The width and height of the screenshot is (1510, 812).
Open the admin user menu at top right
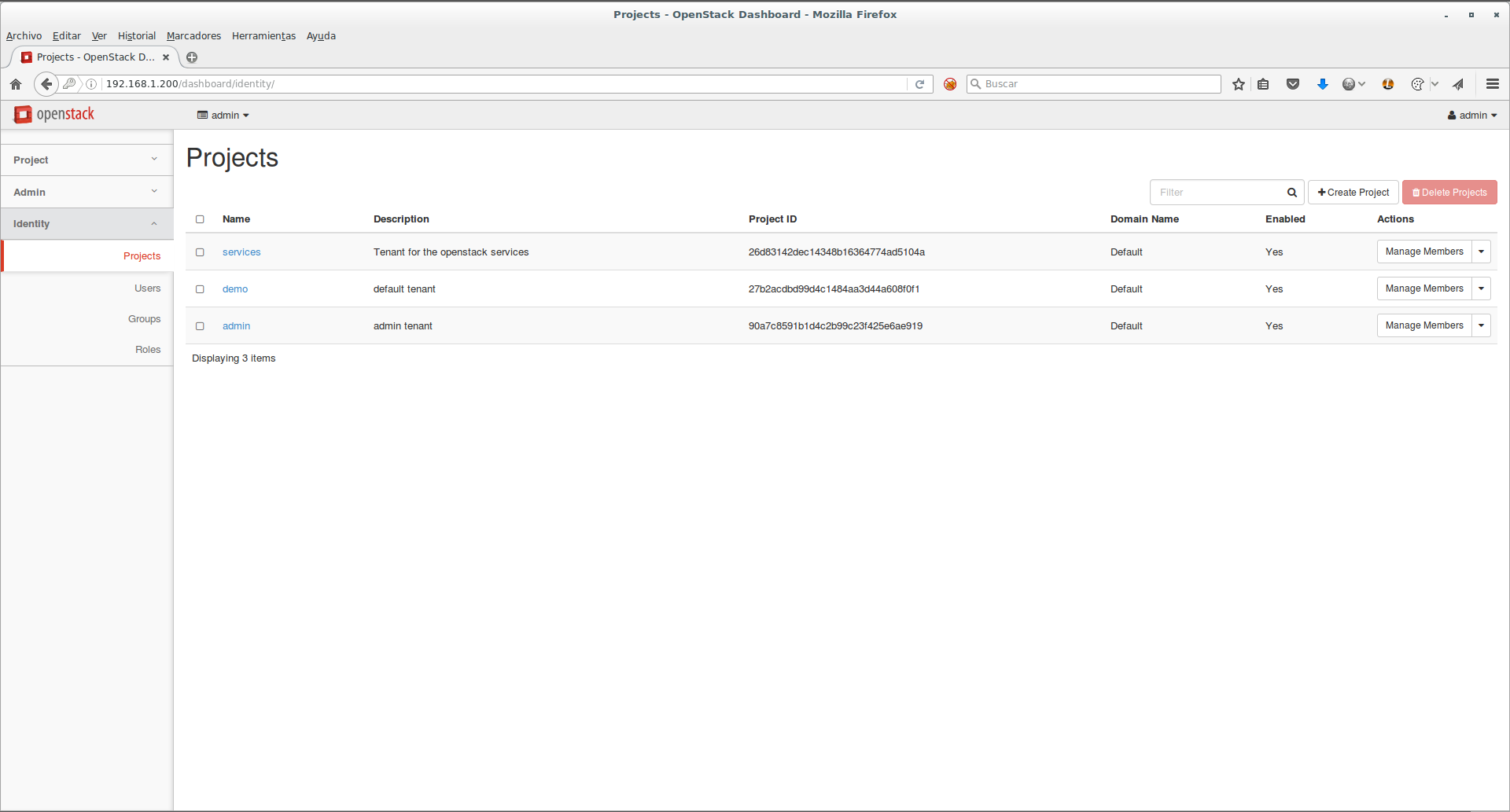[1471, 116]
